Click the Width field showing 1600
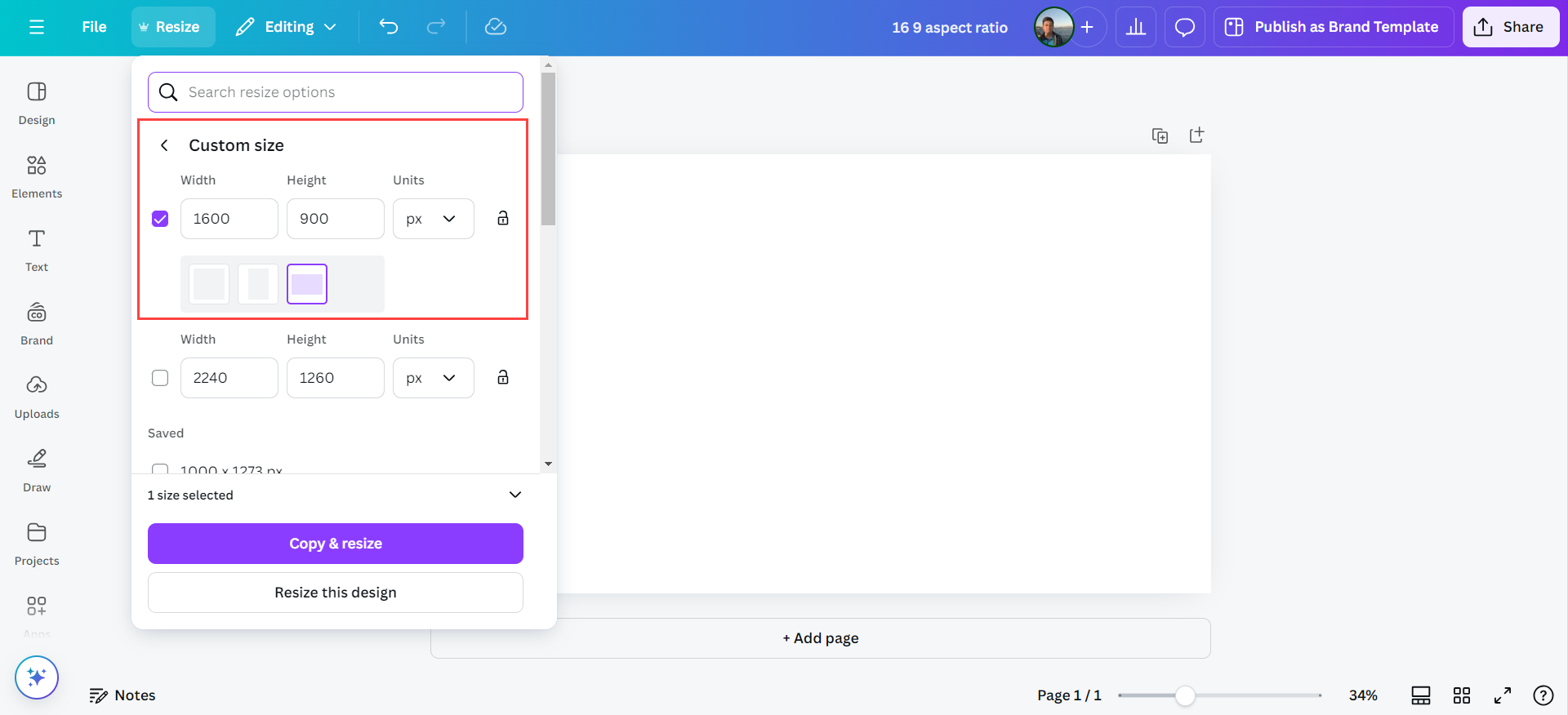The height and width of the screenshot is (715, 1568). point(229,219)
